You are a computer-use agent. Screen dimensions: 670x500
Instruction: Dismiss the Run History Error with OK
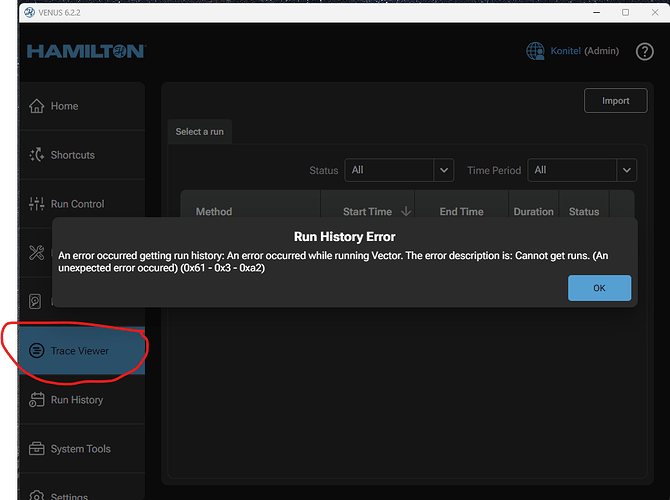(599, 288)
